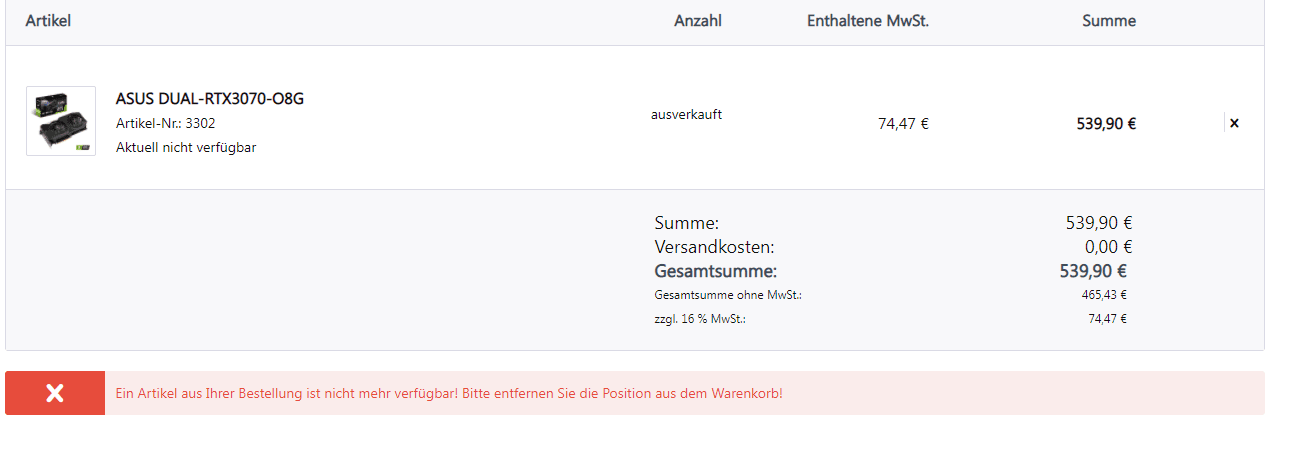Click the red unavailable-item error message text
Screen dimensions: 1303x456
(449, 393)
